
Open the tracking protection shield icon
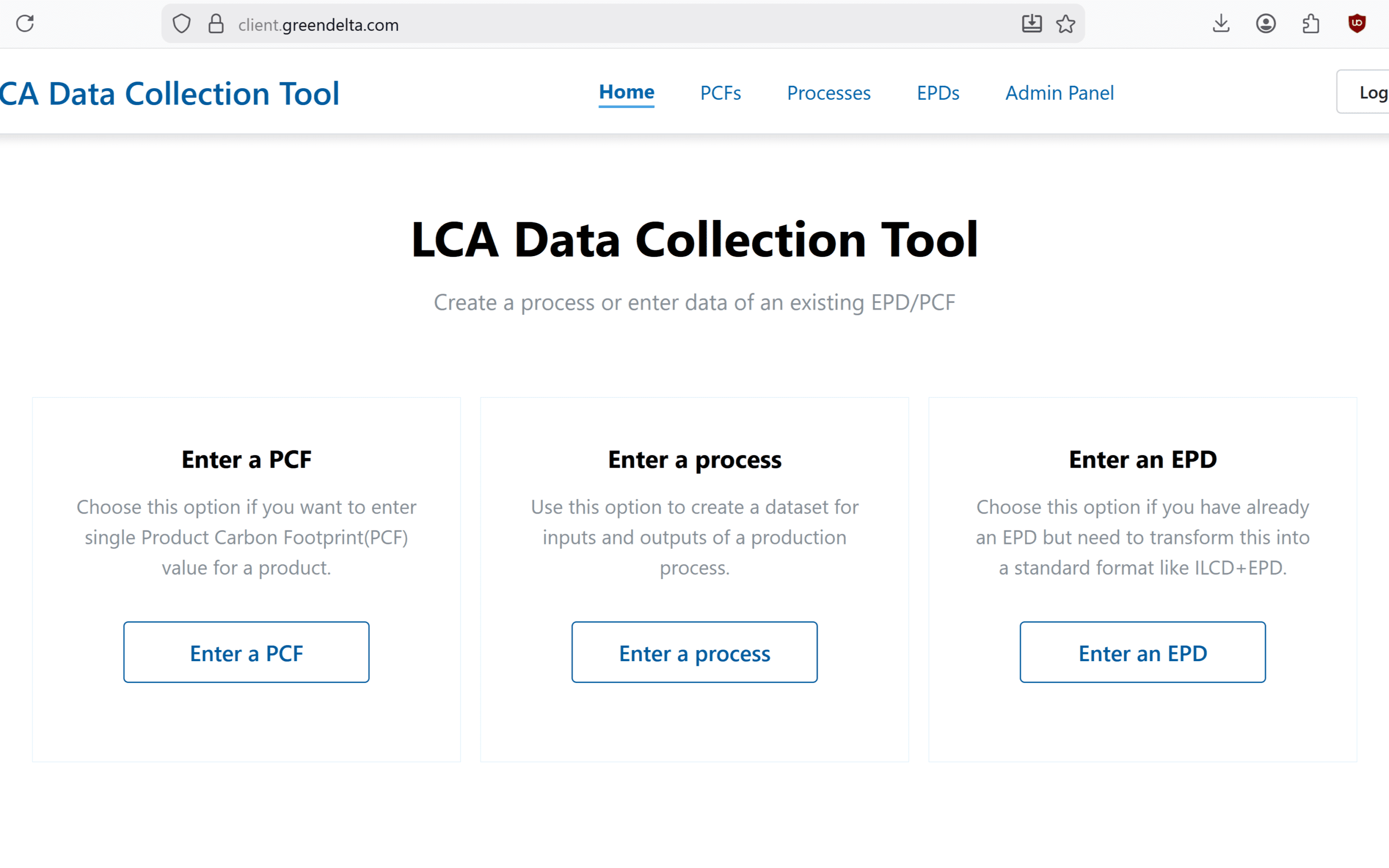[x=181, y=24]
